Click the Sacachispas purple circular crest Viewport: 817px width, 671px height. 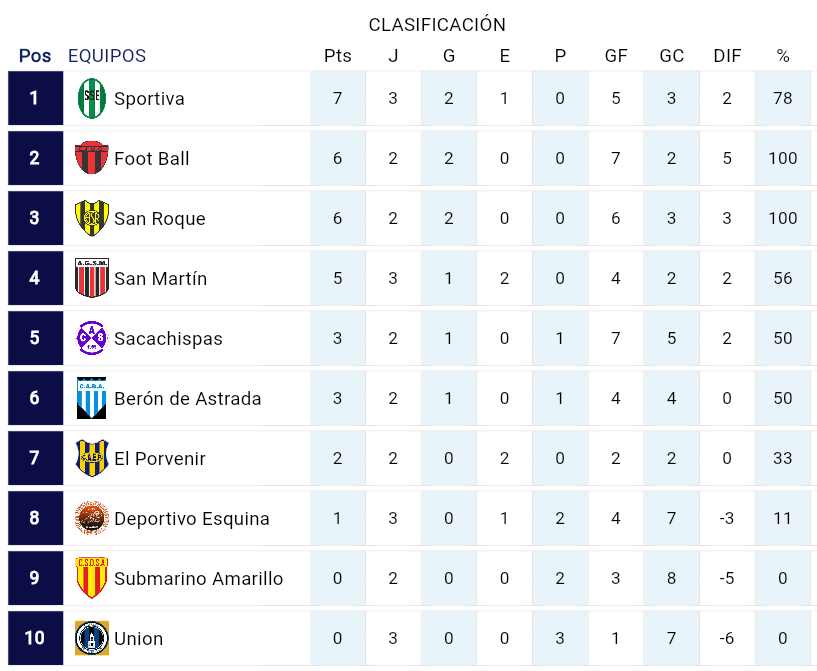coord(92,338)
